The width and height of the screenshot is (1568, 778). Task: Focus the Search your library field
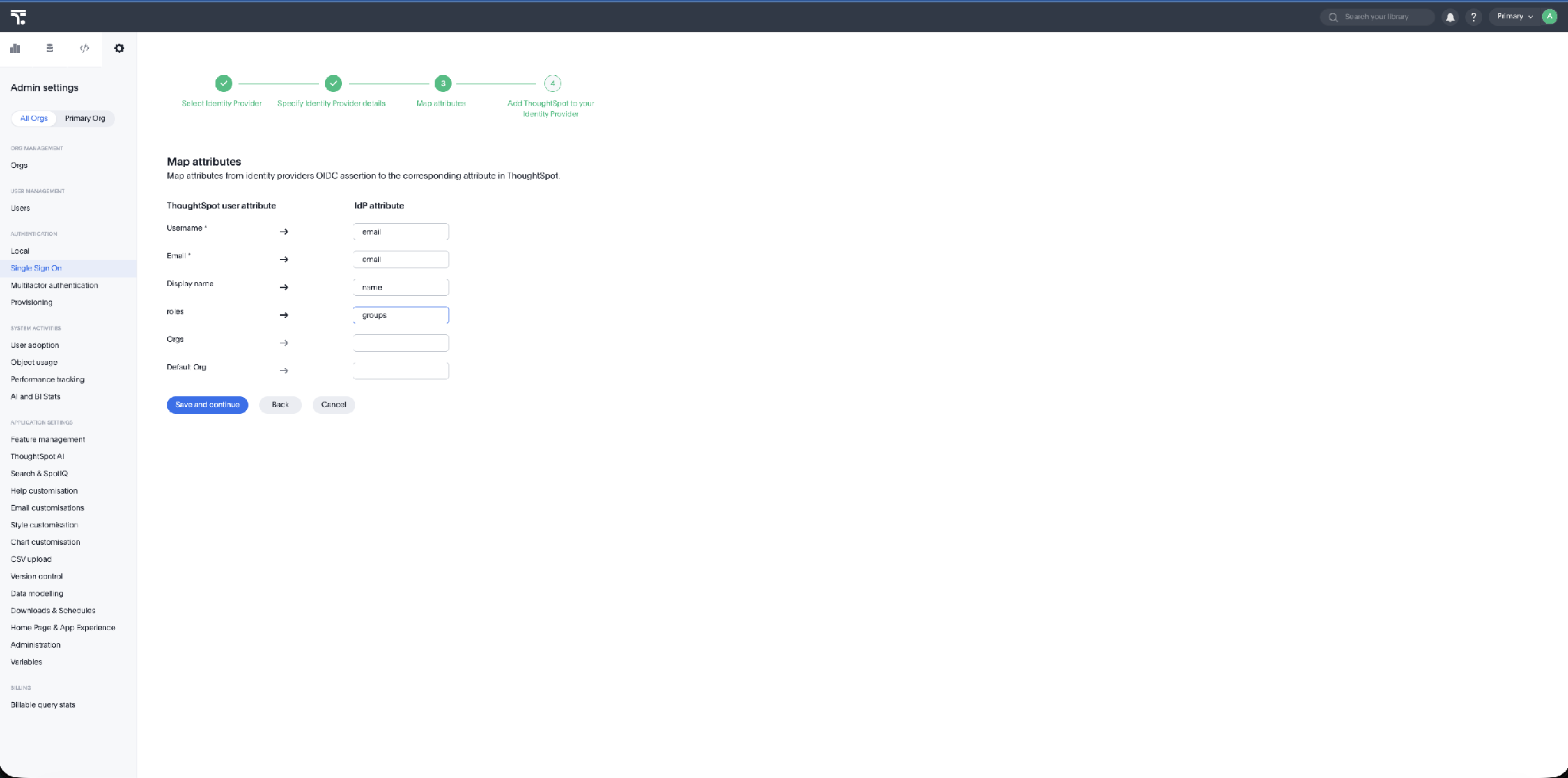[x=1378, y=17]
